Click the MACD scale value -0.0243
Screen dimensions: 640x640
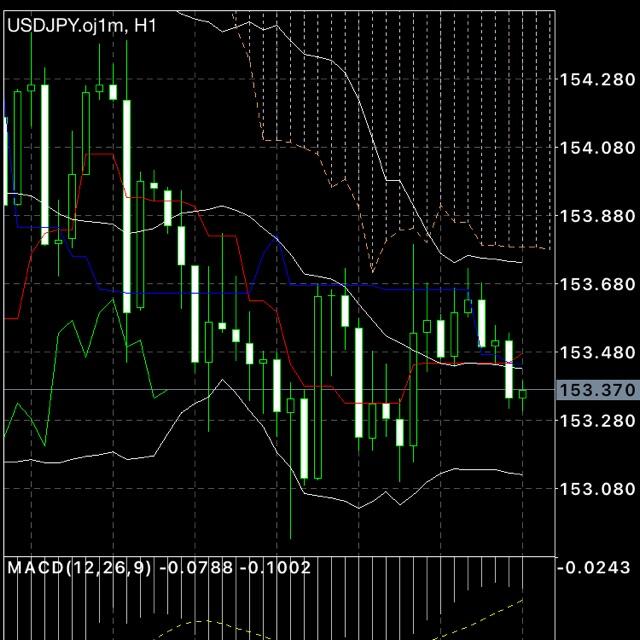click(x=594, y=568)
